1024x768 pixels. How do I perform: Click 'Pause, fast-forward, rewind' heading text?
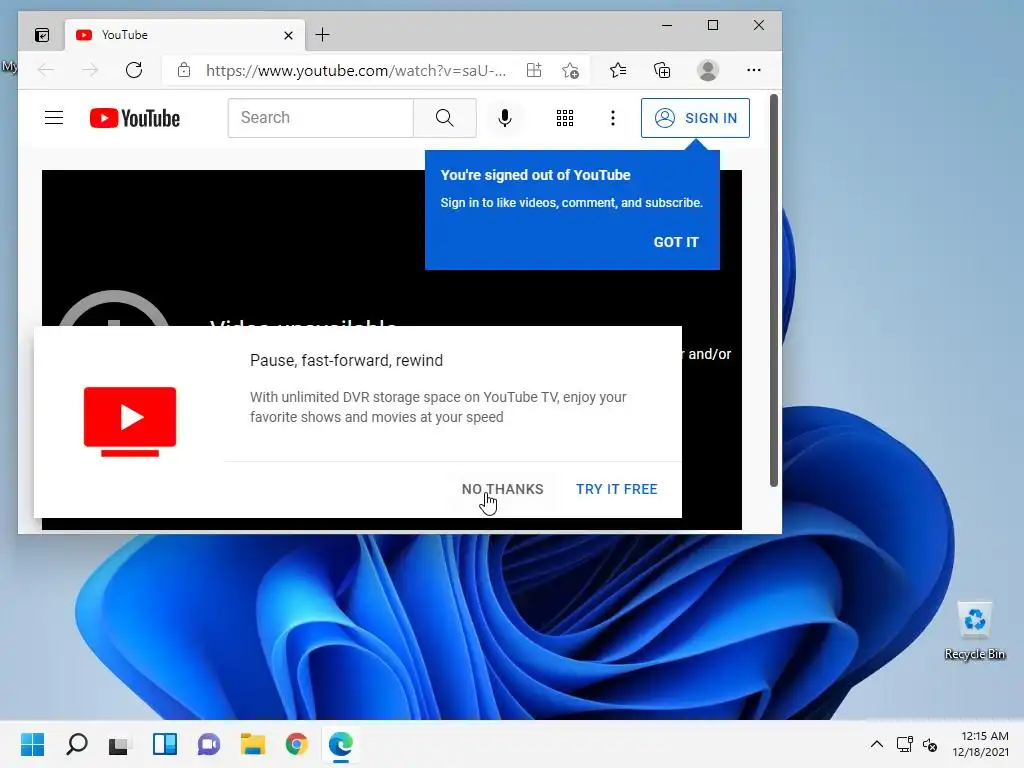(346, 360)
